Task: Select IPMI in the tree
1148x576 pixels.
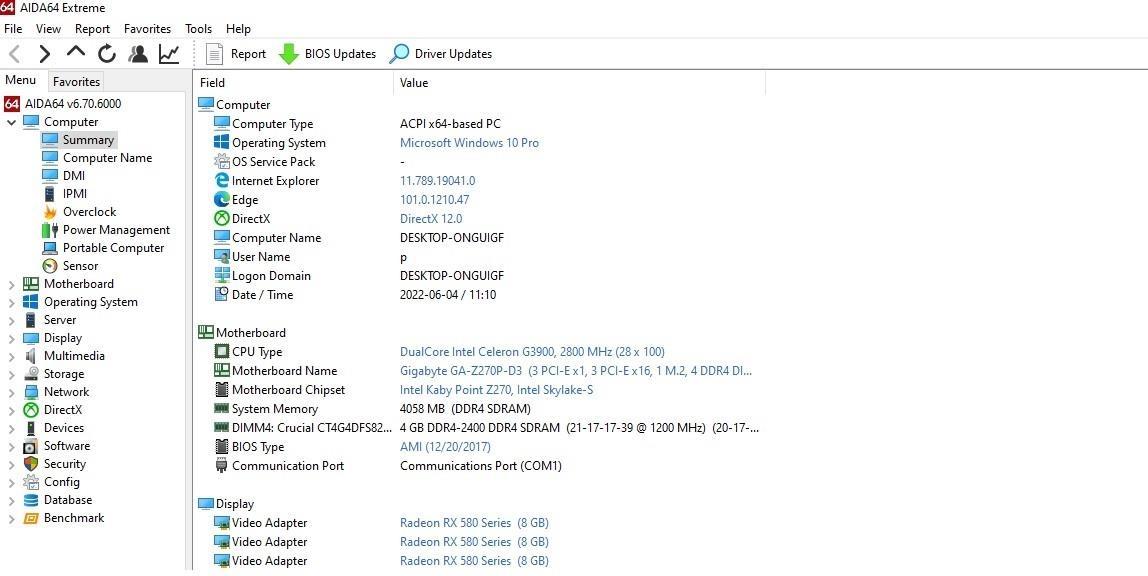Action: click(x=75, y=194)
